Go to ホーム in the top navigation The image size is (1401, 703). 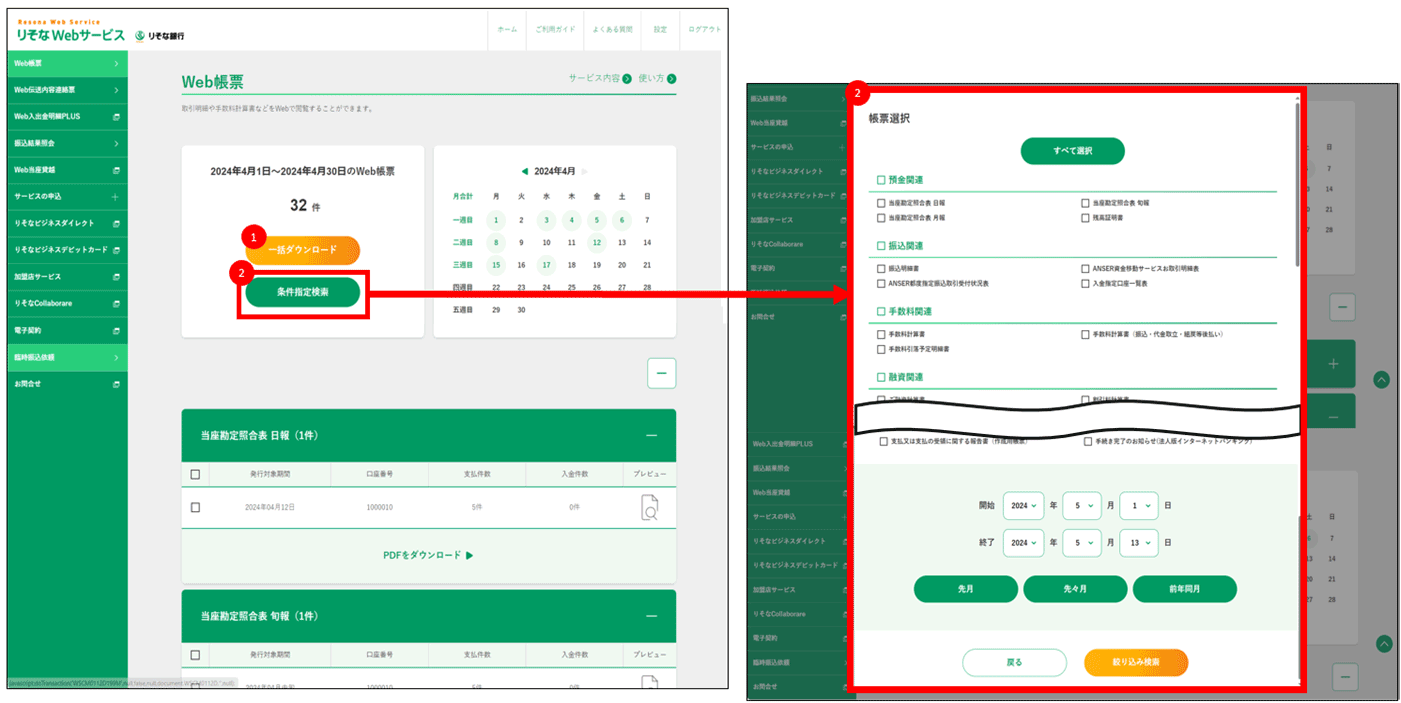tap(507, 30)
